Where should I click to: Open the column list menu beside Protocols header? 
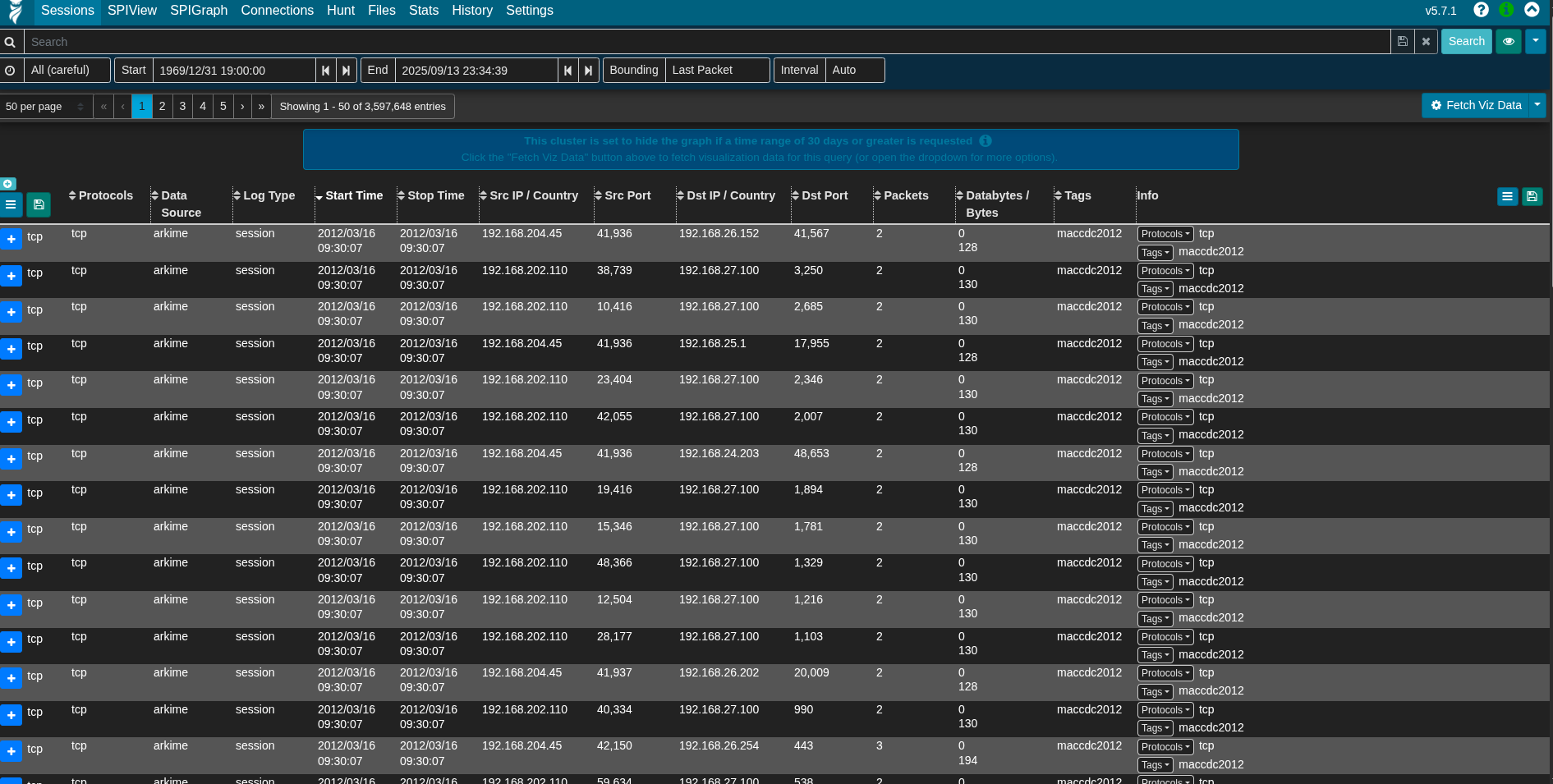[x=11, y=204]
